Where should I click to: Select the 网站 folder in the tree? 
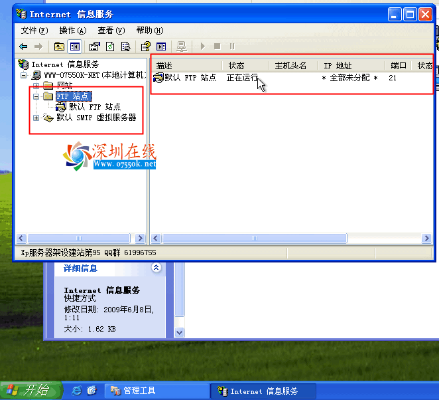tap(64, 85)
